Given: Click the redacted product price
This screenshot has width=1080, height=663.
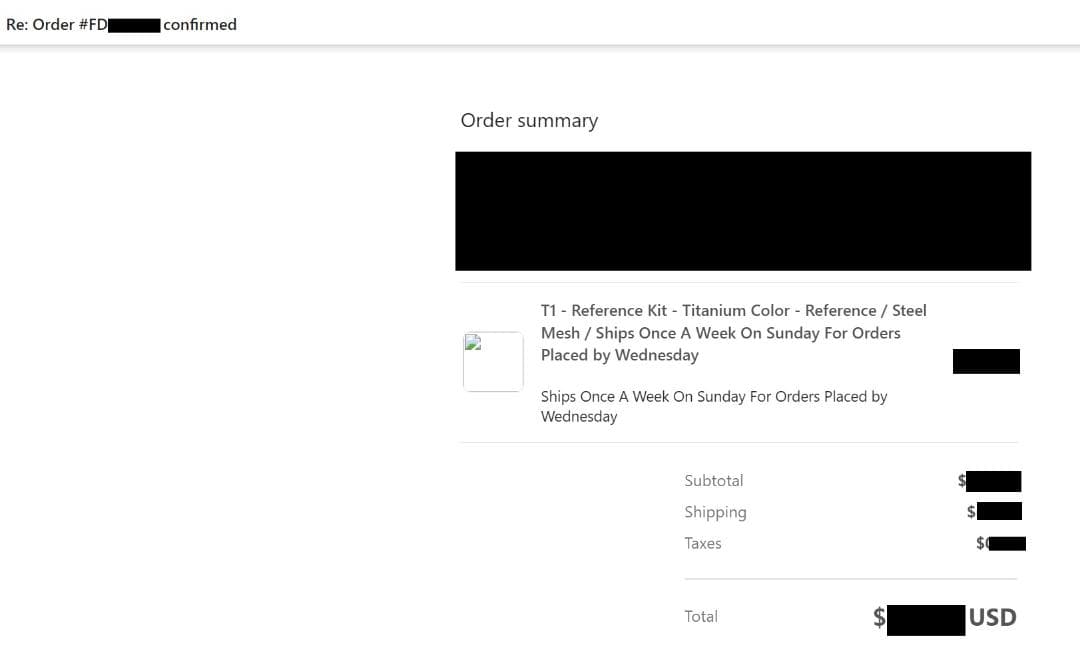Looking at the screenshot, I should (986, 361).
